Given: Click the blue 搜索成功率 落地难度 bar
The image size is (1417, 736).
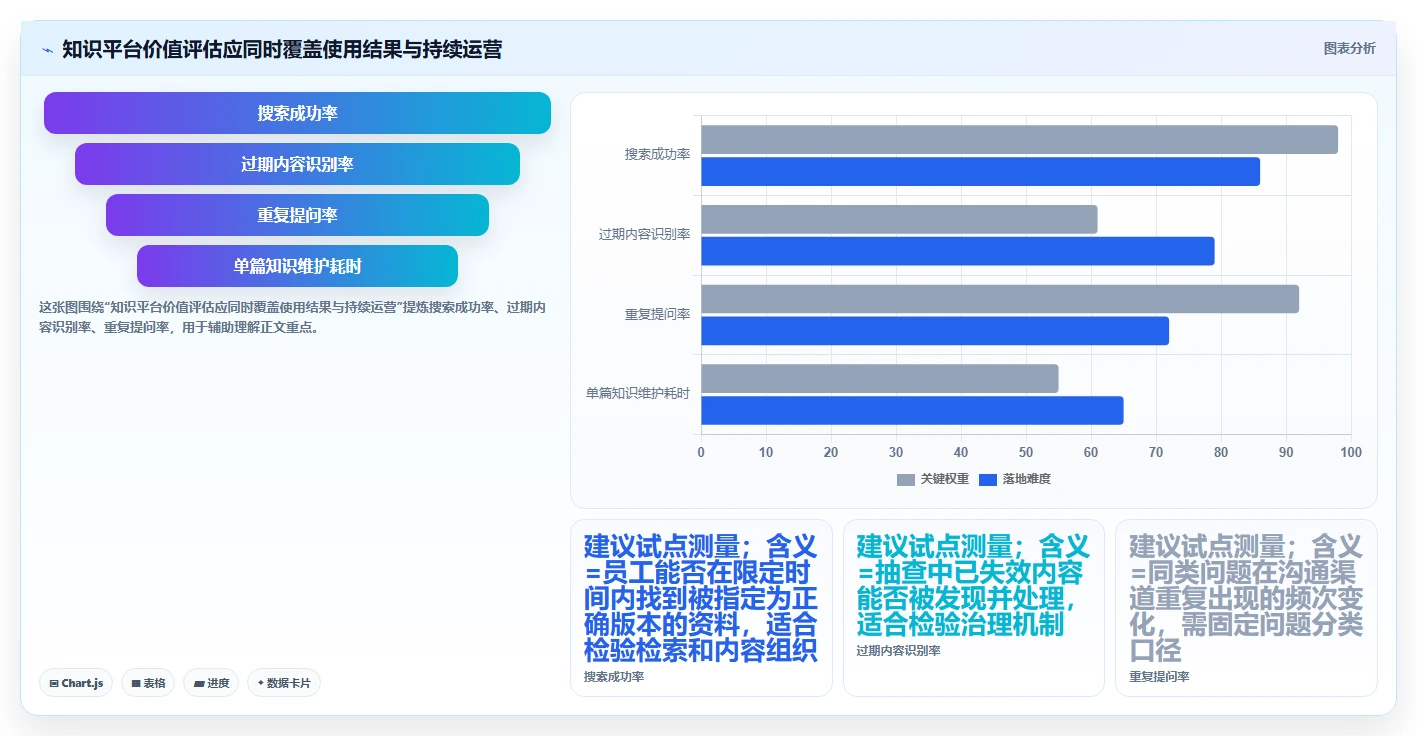Looking at the screenshot, I should 980,171.
